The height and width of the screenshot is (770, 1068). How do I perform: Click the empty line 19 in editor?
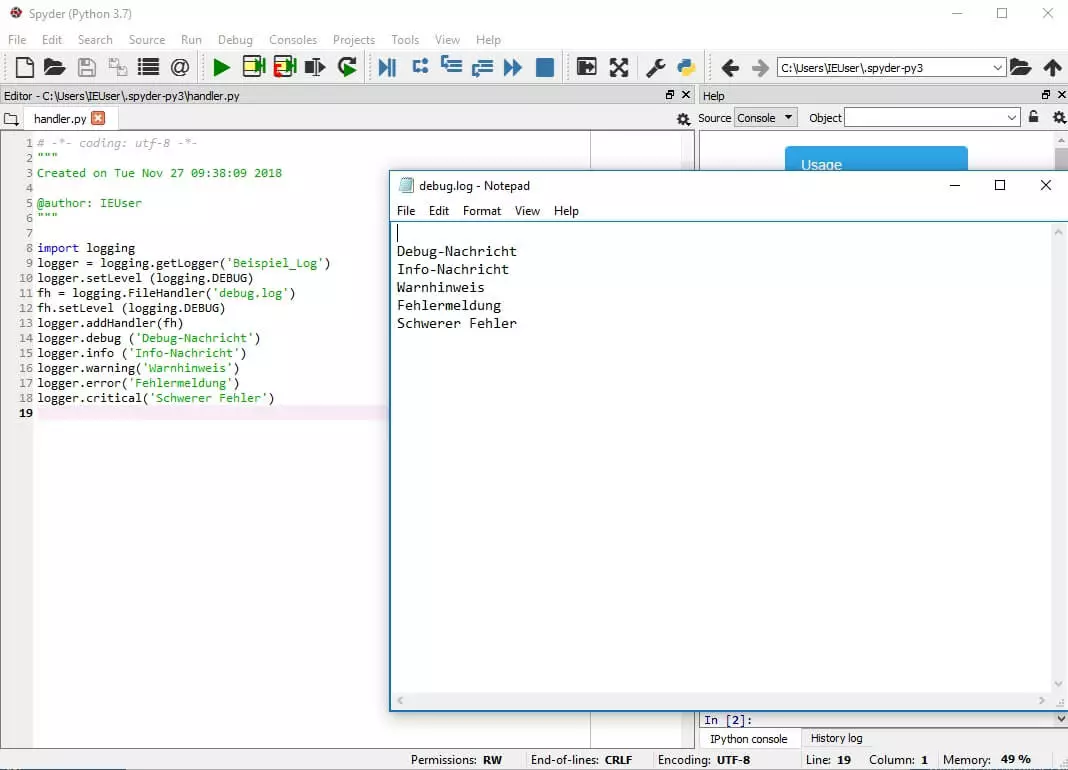click(x=200, y=413)
